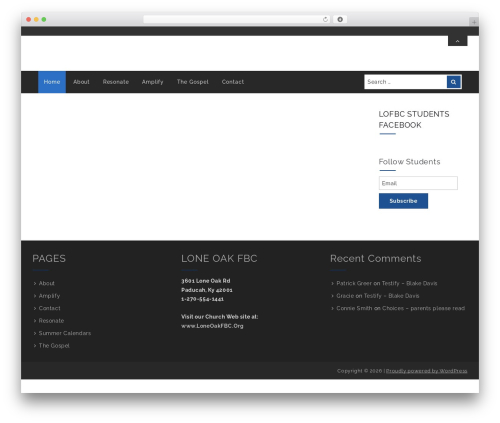500x423 pixels.
Task: Click the 3601 Lone Oak Rd address
Action: 206,281
